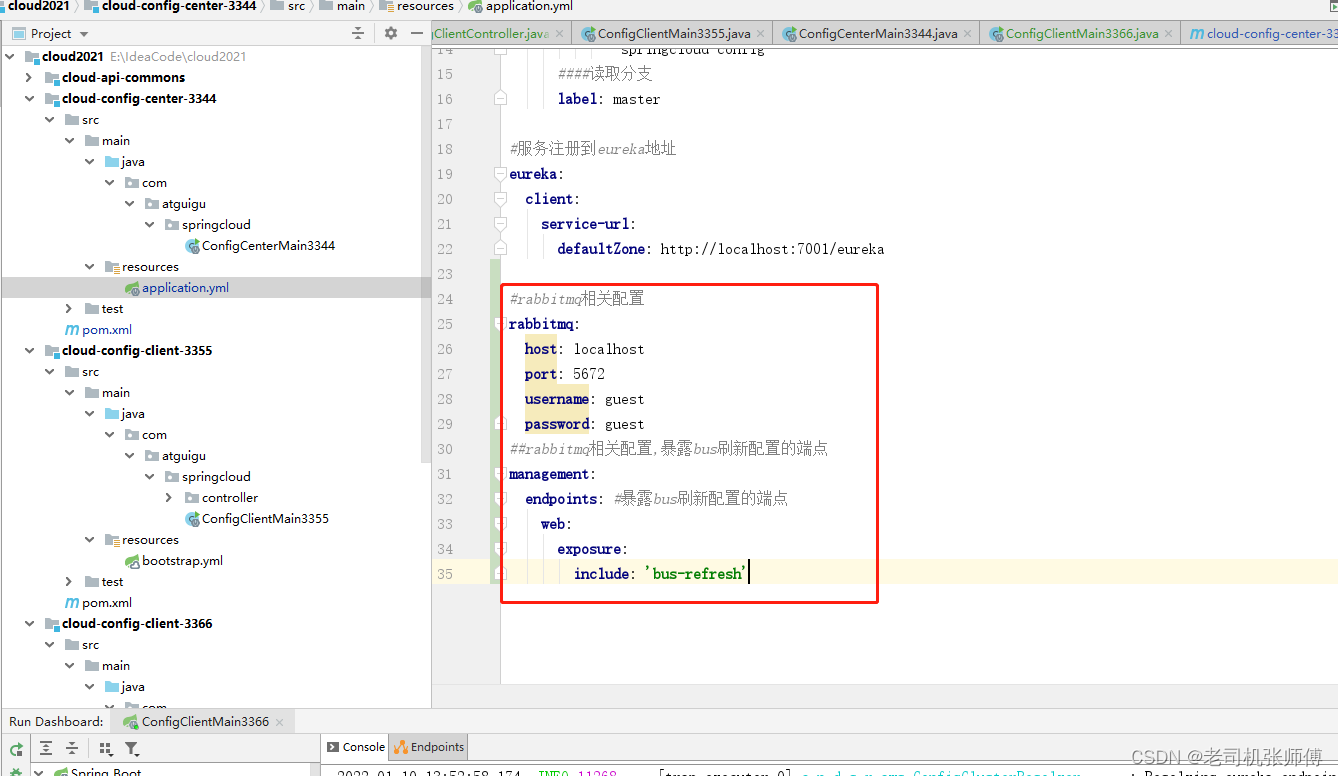Image resolution: width=1338 pixels, height=776 pixels.
Task: Open pom.xml under cloud-config-client-3355
Action: click(x=98, y=602)
